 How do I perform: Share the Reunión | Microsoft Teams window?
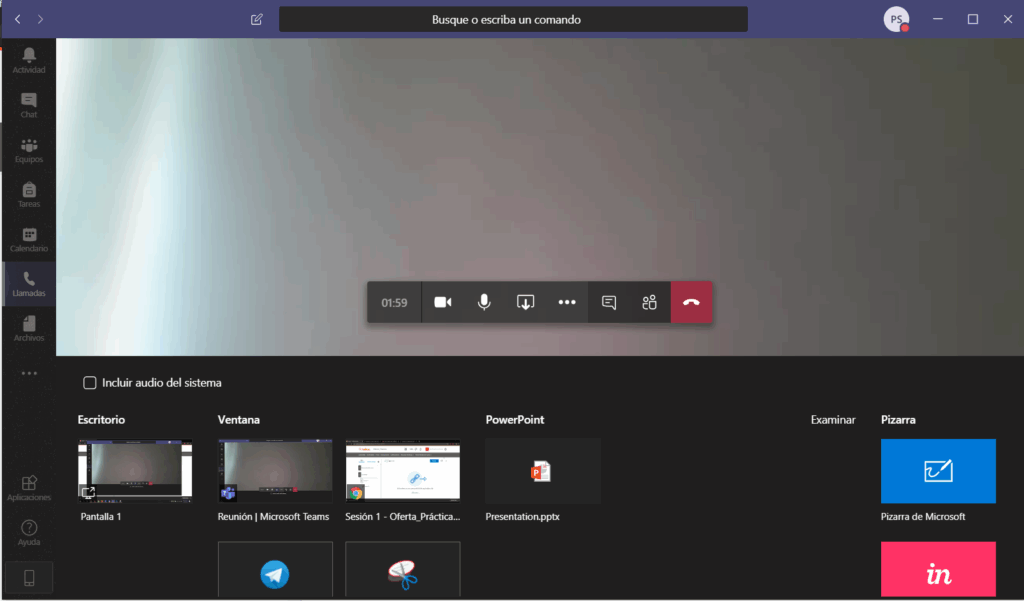pos(275,470)
